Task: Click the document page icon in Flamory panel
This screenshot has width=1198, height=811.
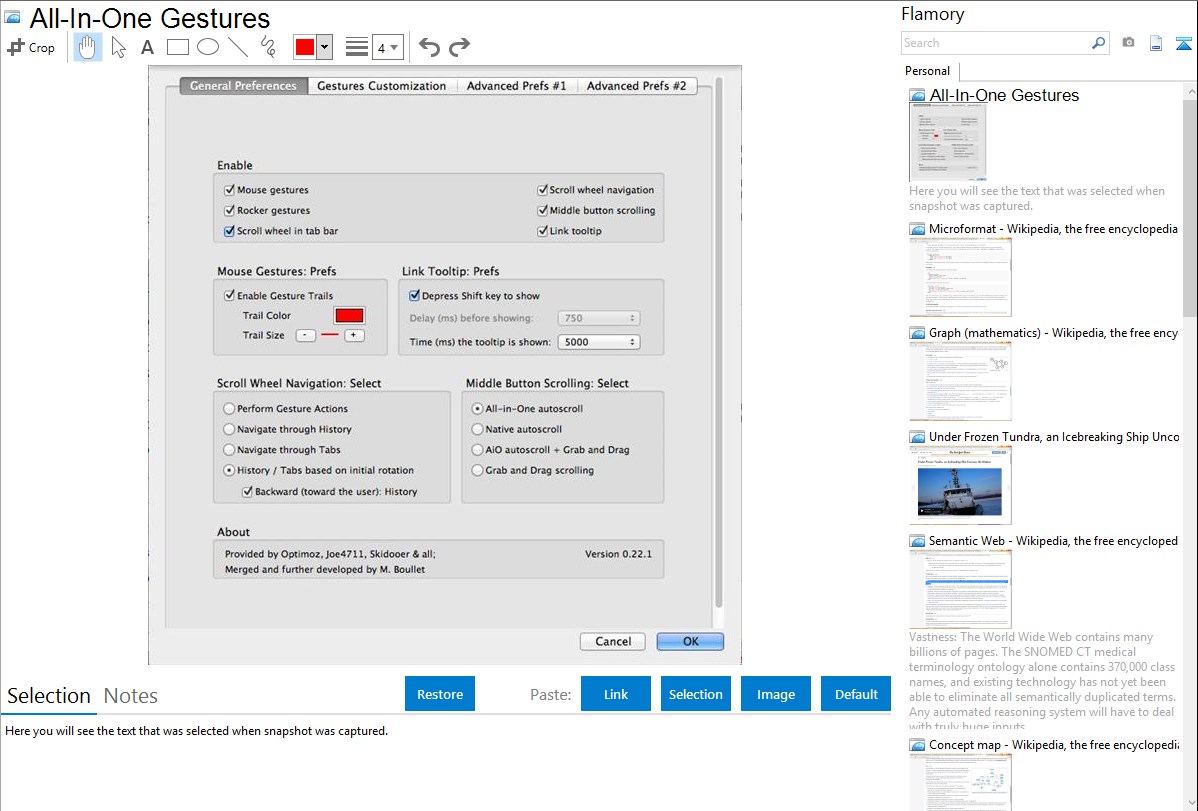Action: [1156, 44]
